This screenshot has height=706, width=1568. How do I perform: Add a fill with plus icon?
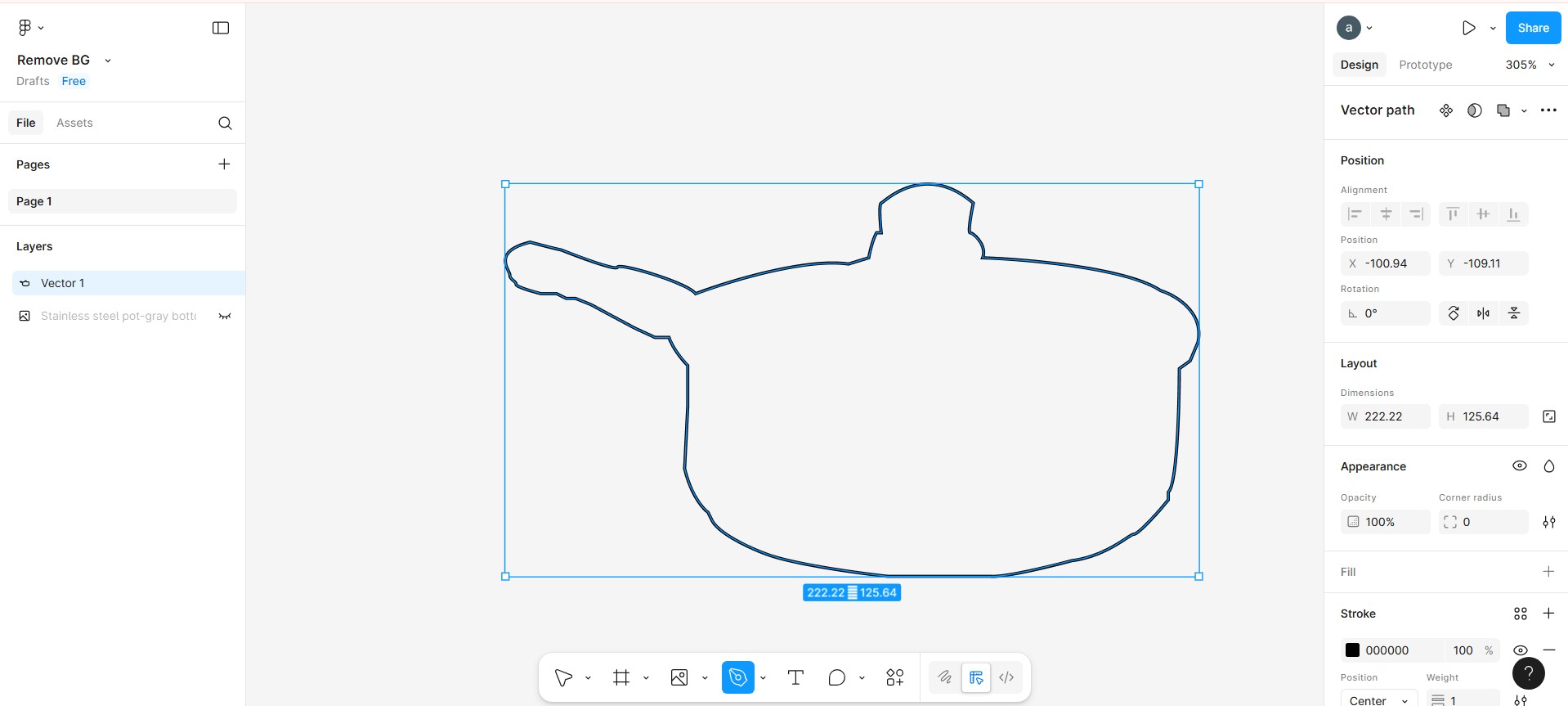[1548, 572]
